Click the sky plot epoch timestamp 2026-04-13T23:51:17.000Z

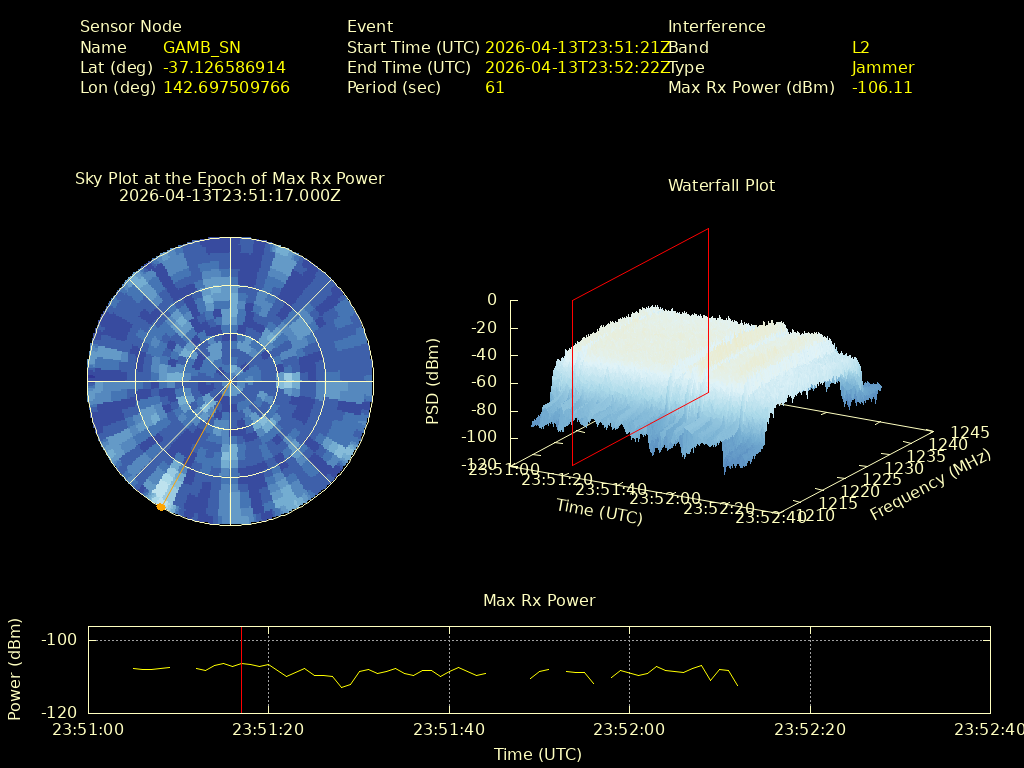pos(229,196)
